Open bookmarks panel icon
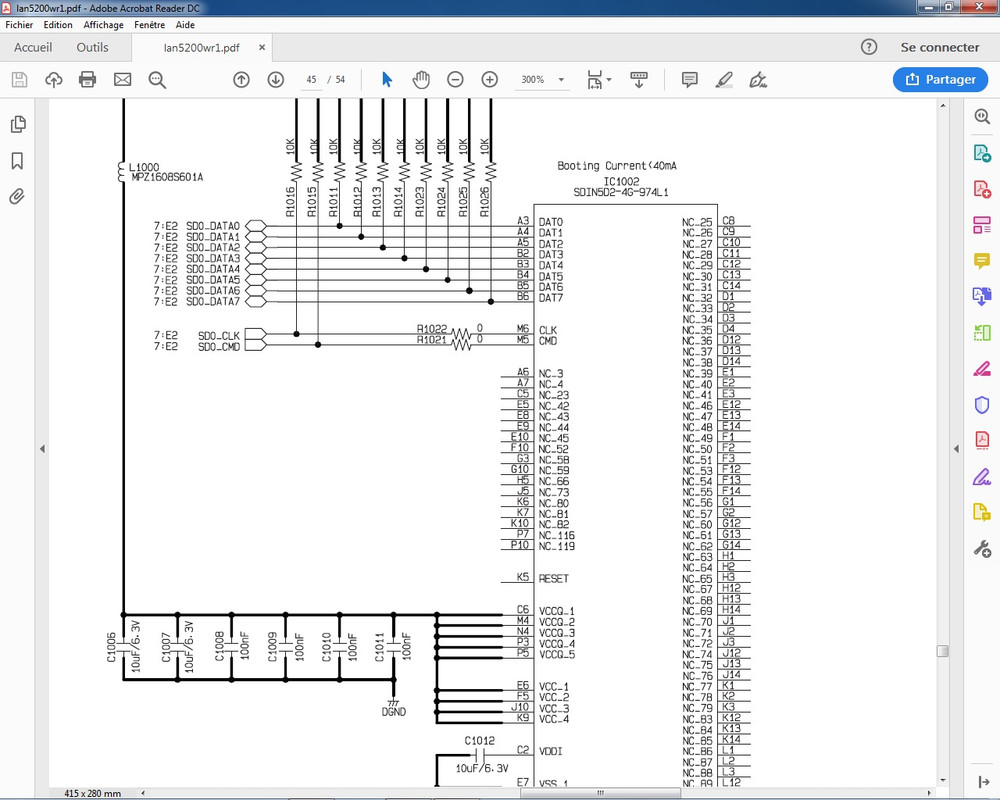 (x=17, y=161)
